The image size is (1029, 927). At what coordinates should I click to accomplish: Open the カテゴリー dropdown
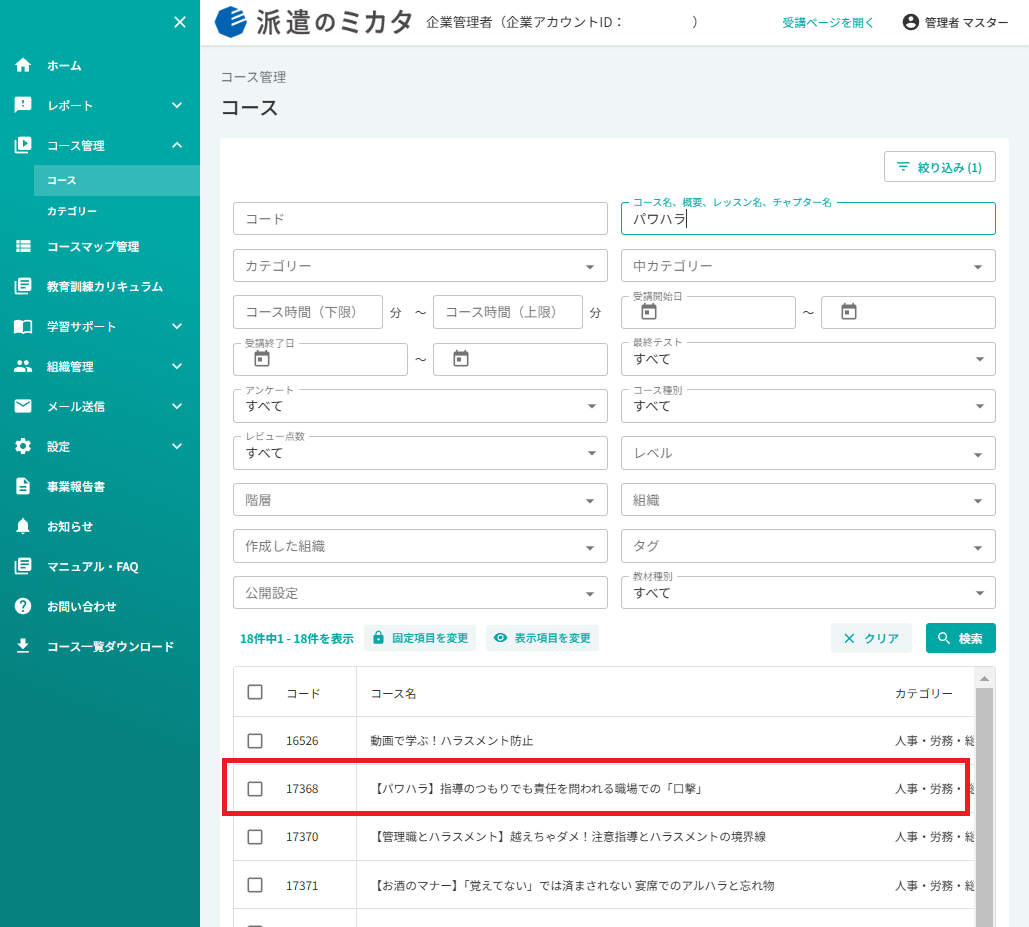tap(420, 266)
